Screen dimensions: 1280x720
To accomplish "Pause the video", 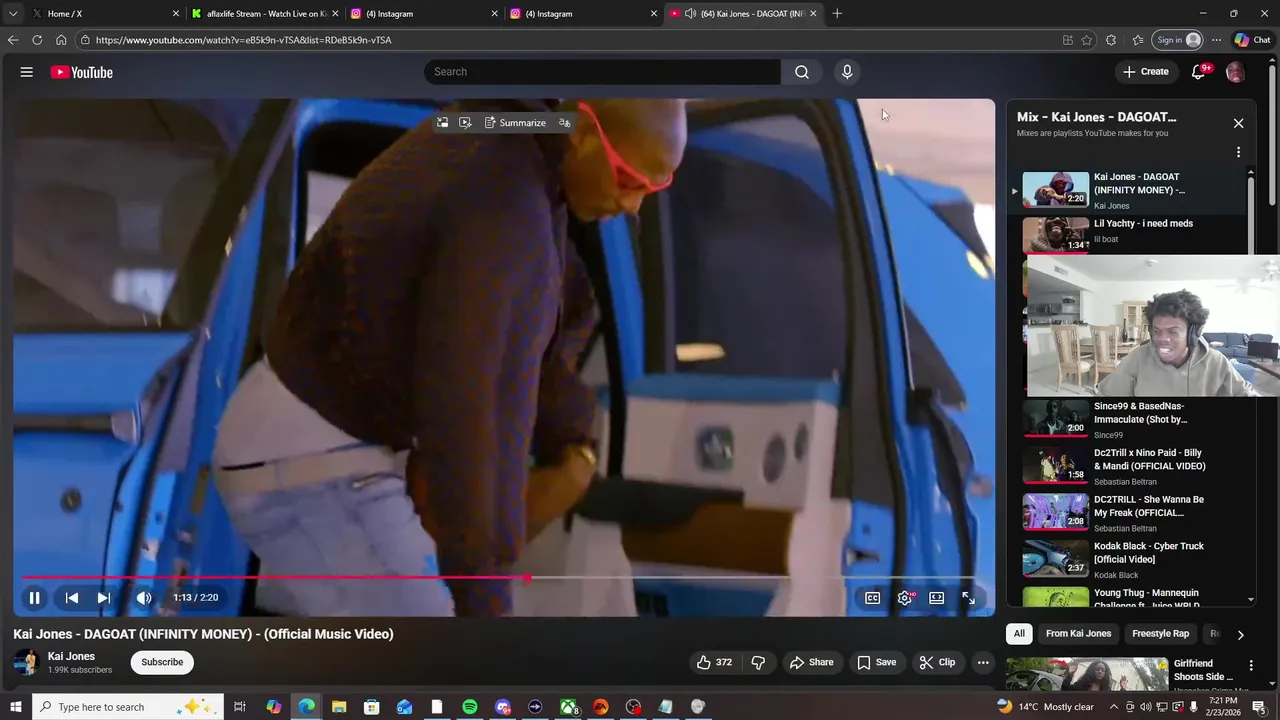I will [x=34, y=598].
